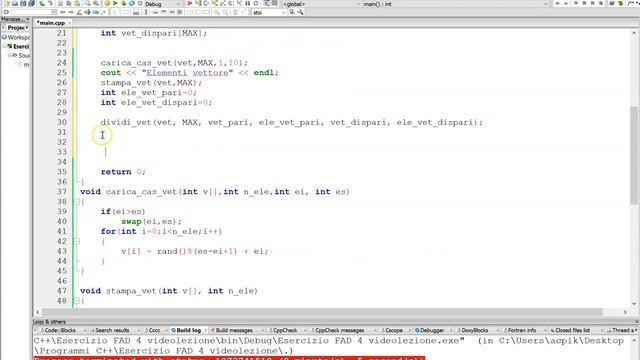Run the program with green arrow
The width and height of the screenshot is (640, 360).
[115, 3]
